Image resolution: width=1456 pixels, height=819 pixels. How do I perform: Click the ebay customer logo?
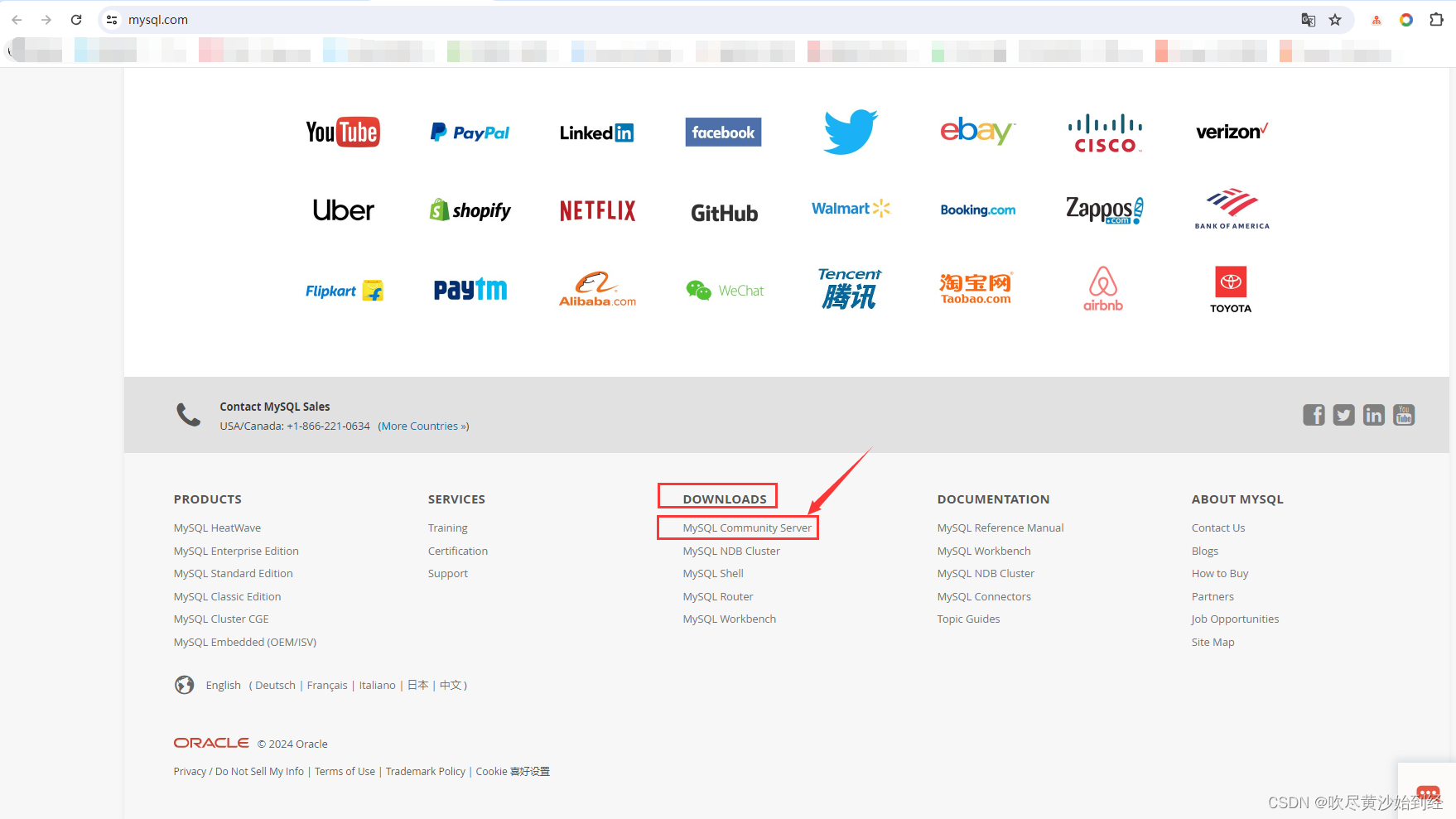977,131
